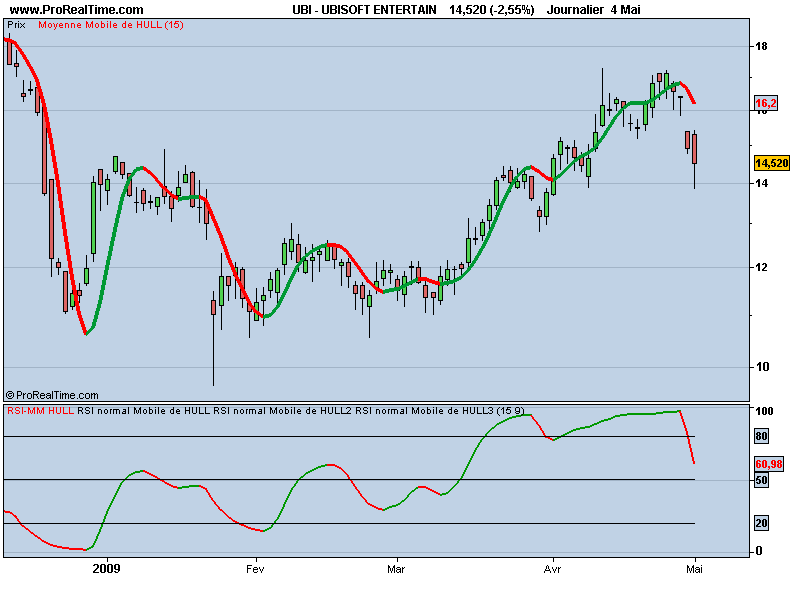Click the Journalier 4 Mai label

point(593,10)
